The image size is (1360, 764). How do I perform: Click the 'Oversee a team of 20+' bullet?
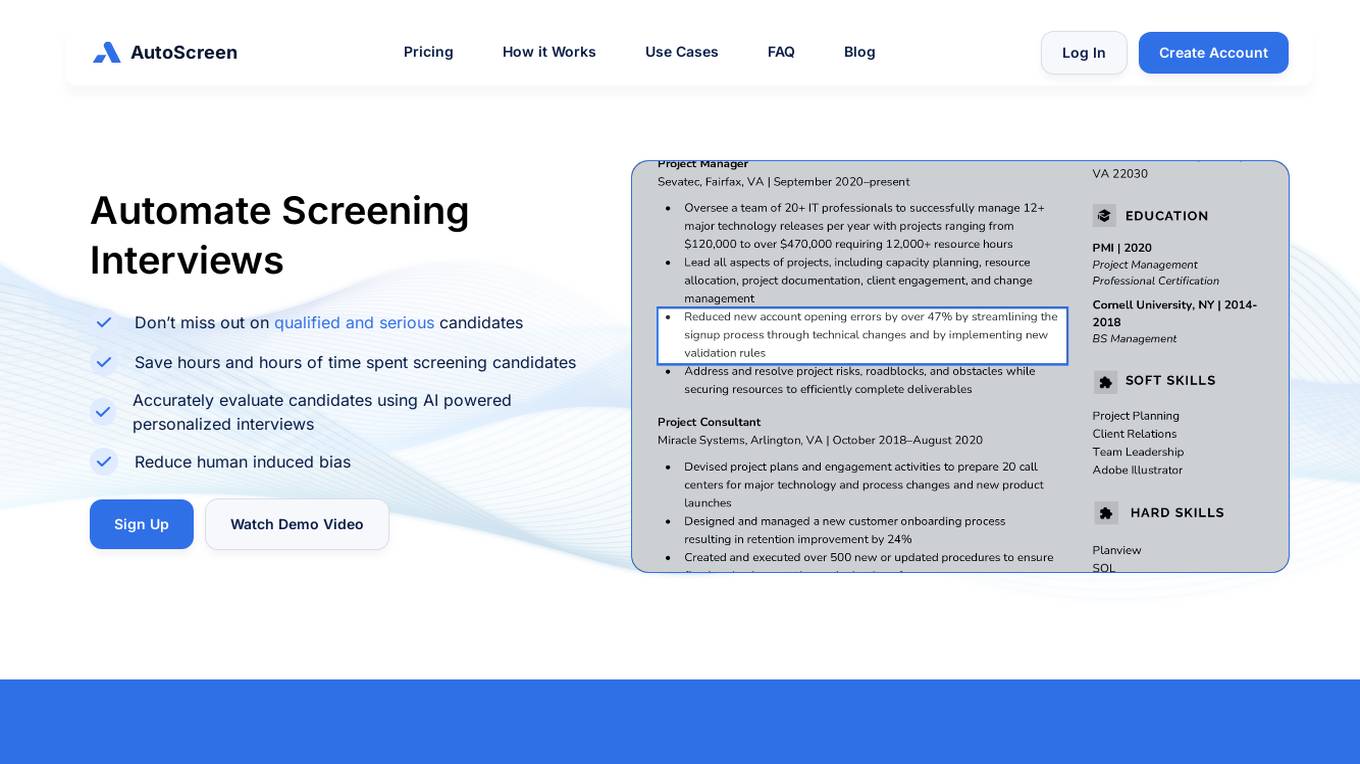click(x=864, y=226)
